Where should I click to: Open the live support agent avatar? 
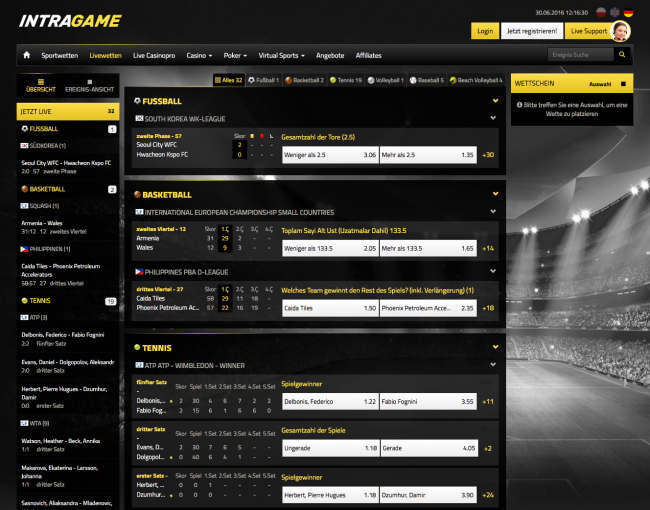pos(620,31)
